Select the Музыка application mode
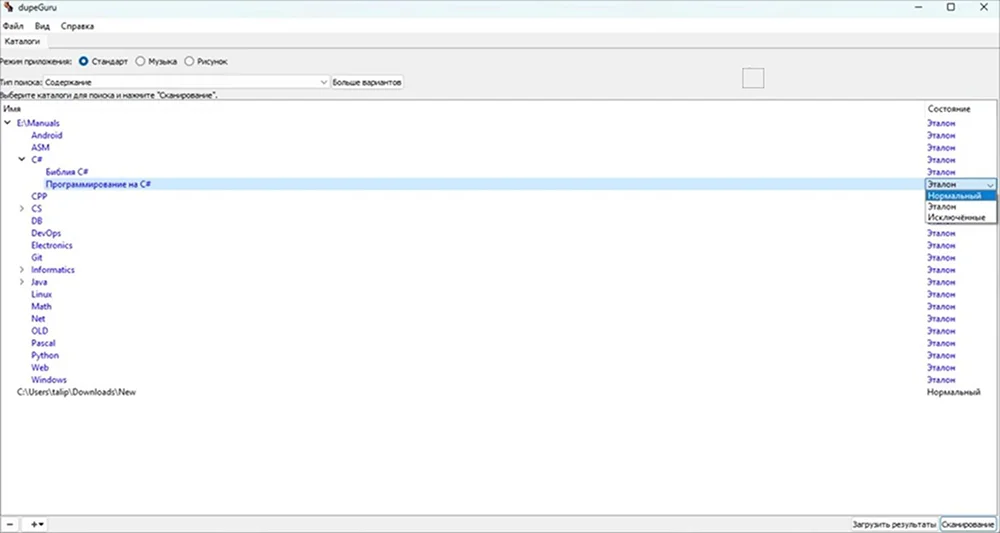This screenshot has height=533, width=1000. tap(141, 61)
